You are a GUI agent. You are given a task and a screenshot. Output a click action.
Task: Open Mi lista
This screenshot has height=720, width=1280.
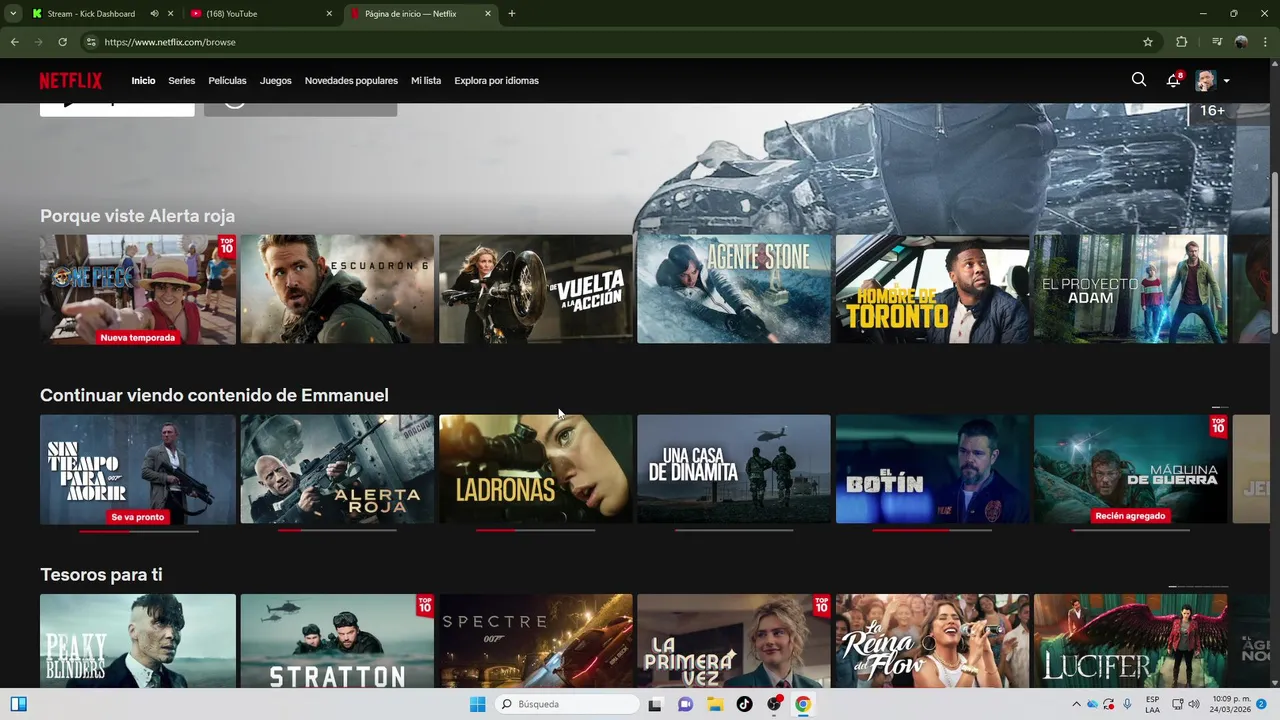click(x=426, y=80)
